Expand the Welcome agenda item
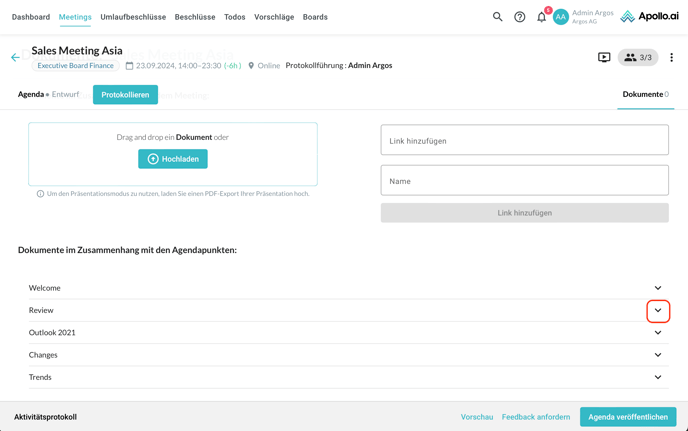This screenshot has width=688, height=431. pyautogui.click(x=657, y=288)
